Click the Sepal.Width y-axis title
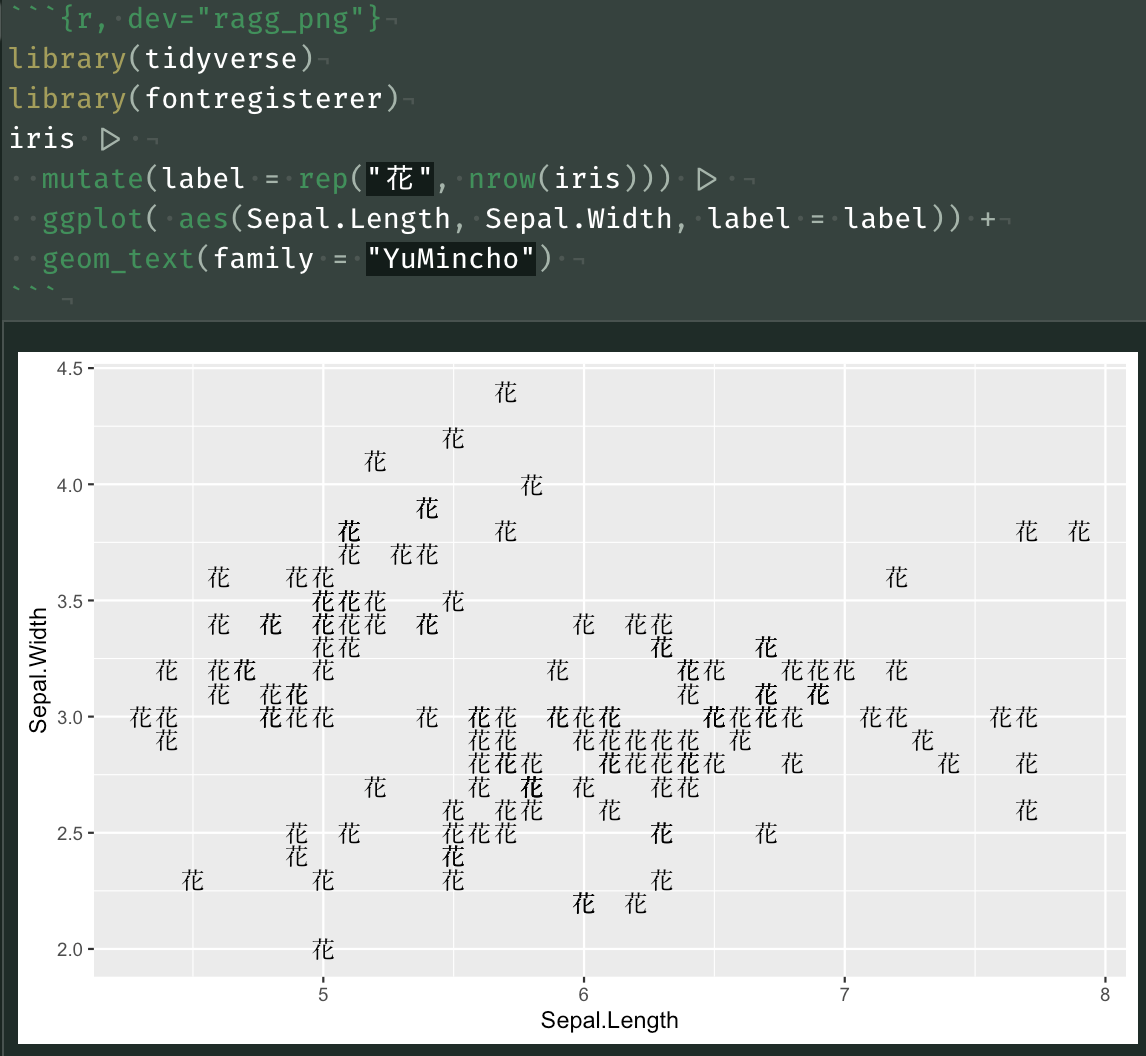The image size is (1146, 1056). tap(38, 670)
